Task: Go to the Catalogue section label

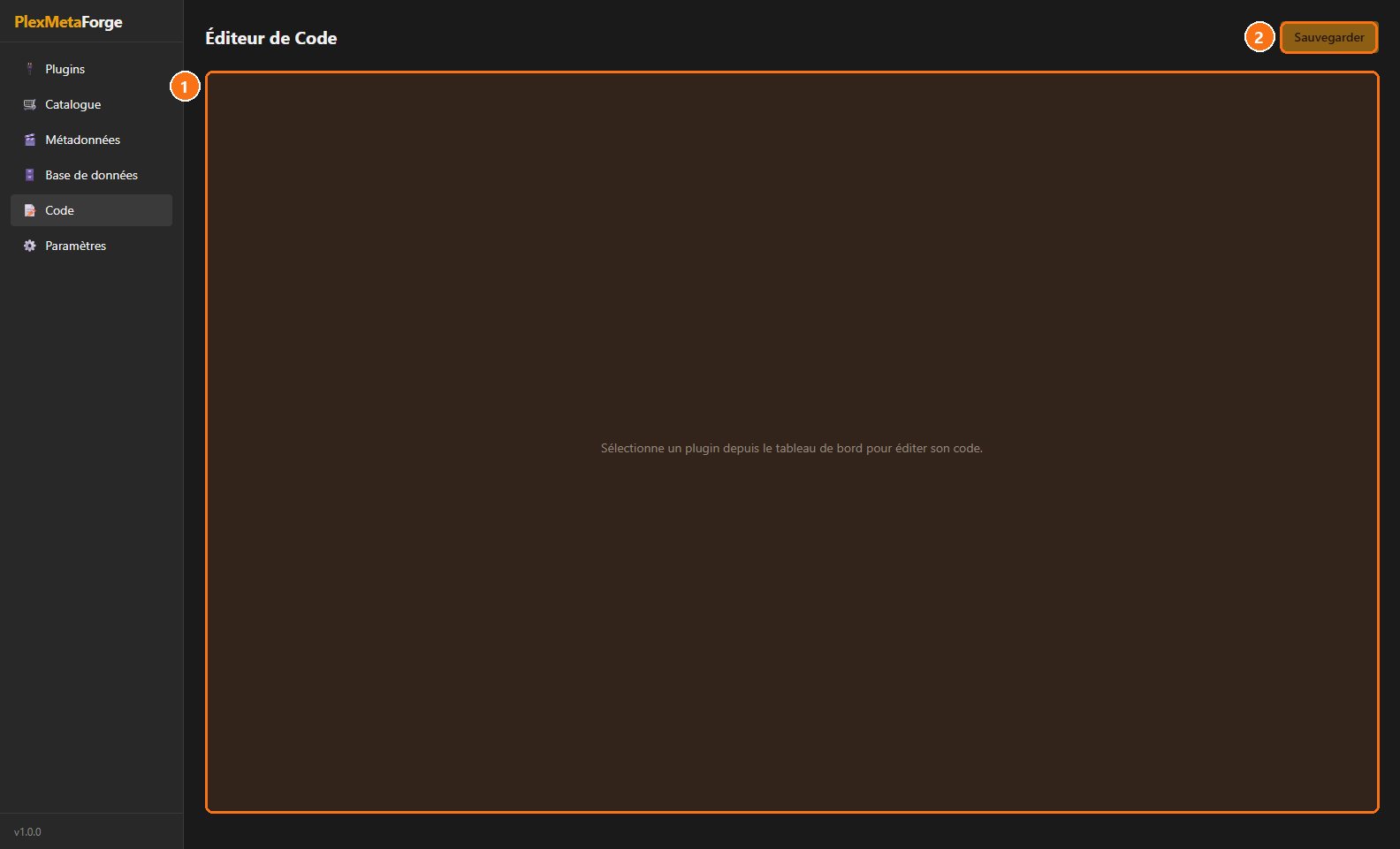Action: coord(73,104)
